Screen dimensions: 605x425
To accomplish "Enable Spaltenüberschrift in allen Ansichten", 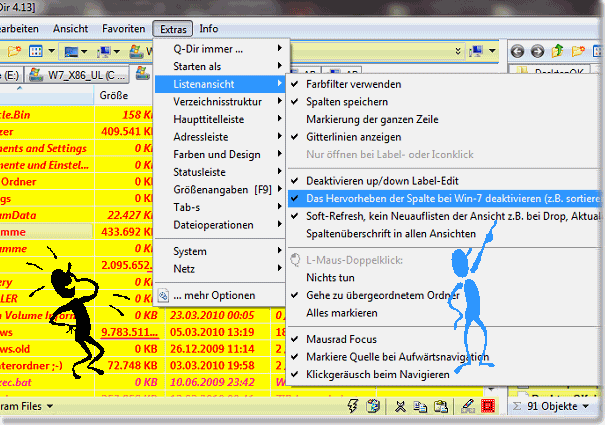I will tap(444, 234).
